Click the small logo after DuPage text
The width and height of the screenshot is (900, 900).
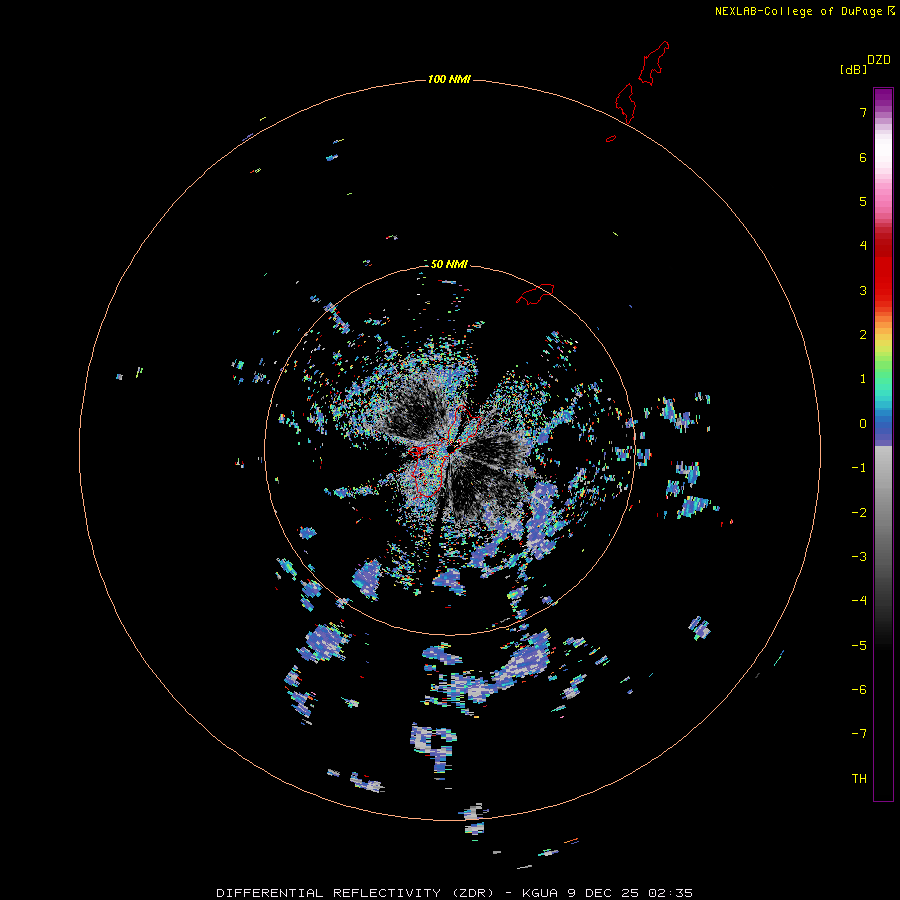point(891,11)
